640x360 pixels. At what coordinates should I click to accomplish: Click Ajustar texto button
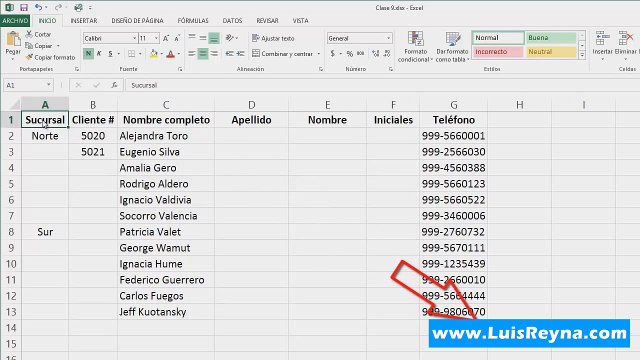point(273,38)
